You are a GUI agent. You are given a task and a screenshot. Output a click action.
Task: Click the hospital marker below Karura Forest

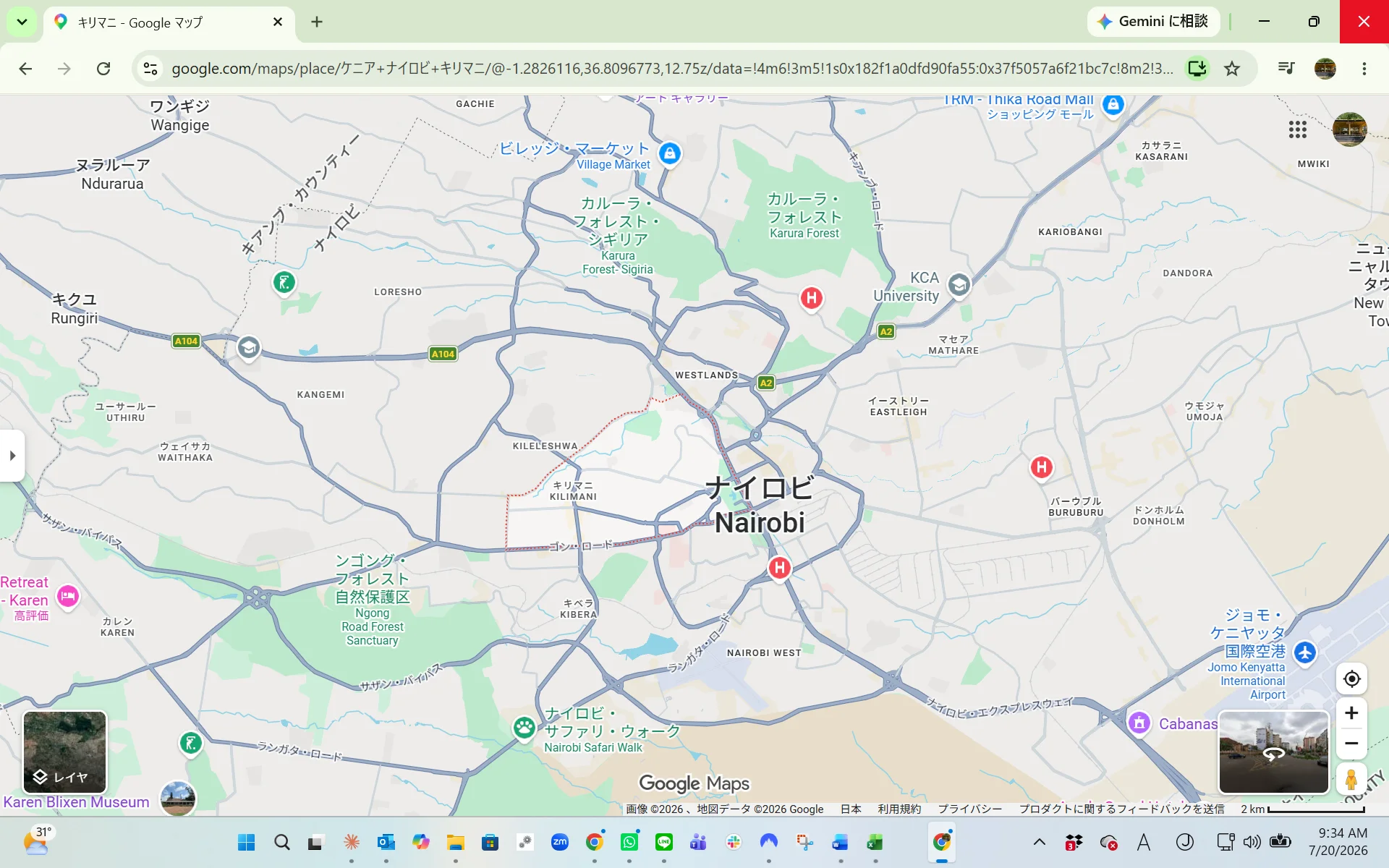[x=812, y=298]
